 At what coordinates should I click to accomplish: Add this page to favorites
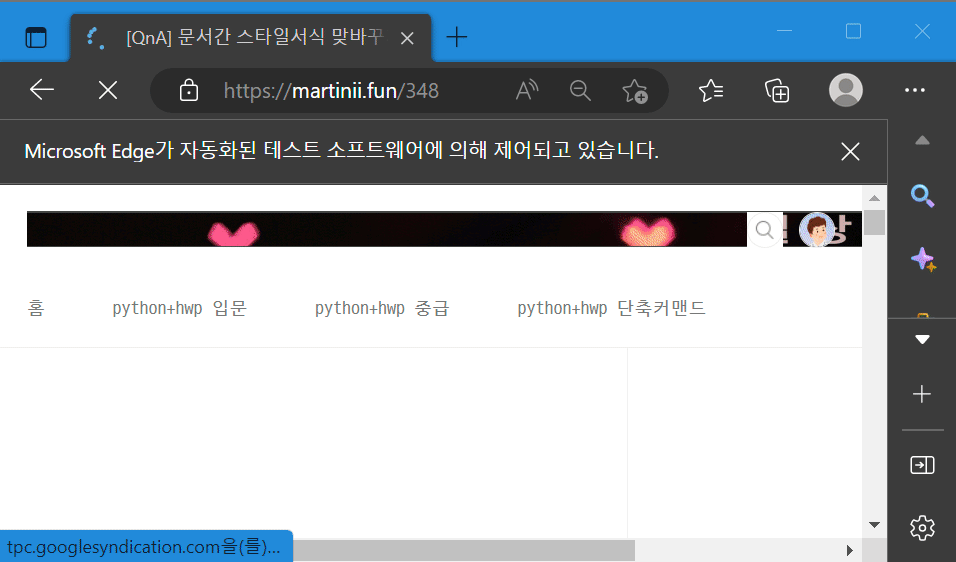pyautogui.click(x=634, y=91)
